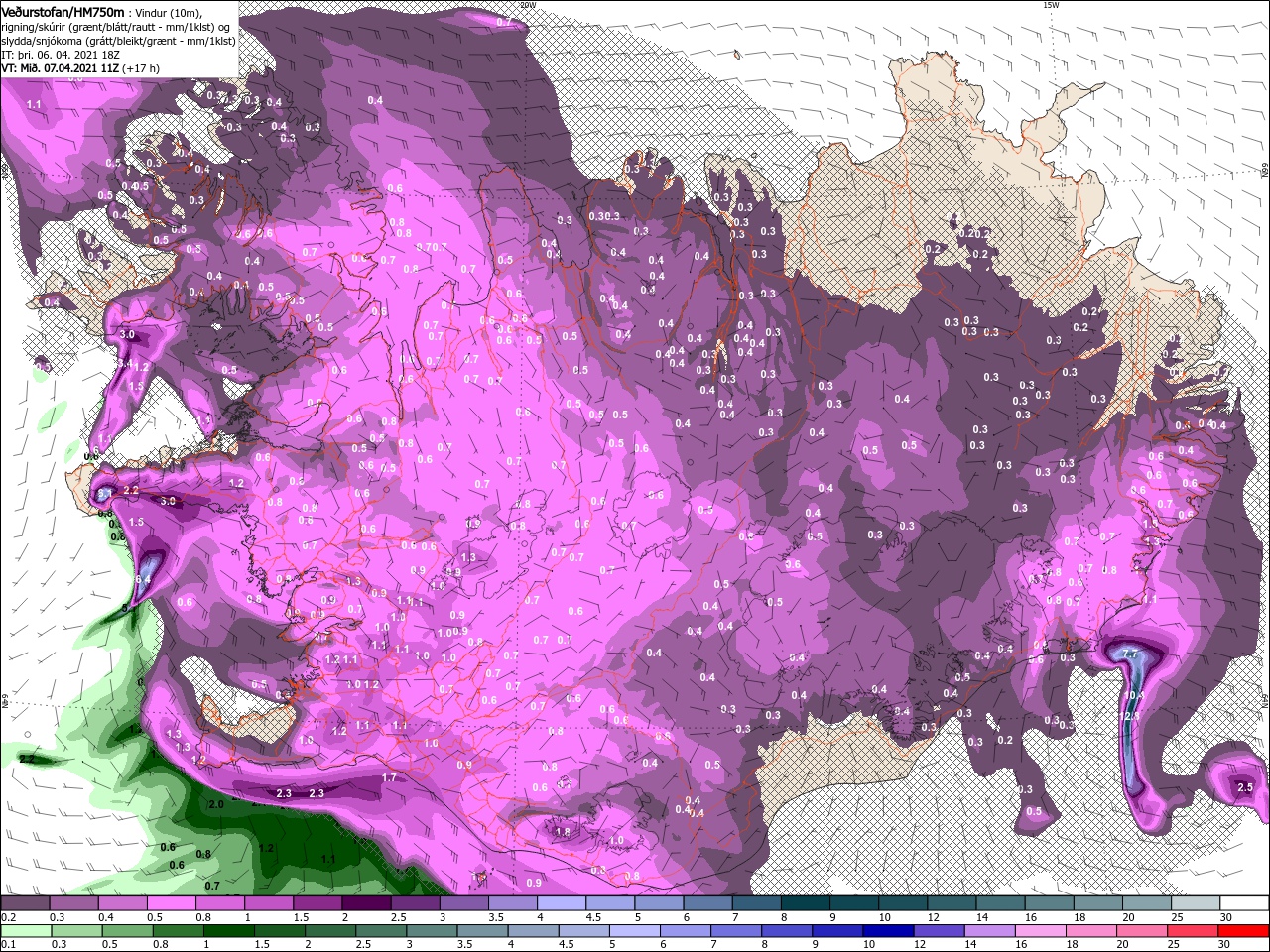This screenshot has height=952, width=1270.
Task: Click the 2.2 value on the western peninsula
Action: [x=131, y=491]
